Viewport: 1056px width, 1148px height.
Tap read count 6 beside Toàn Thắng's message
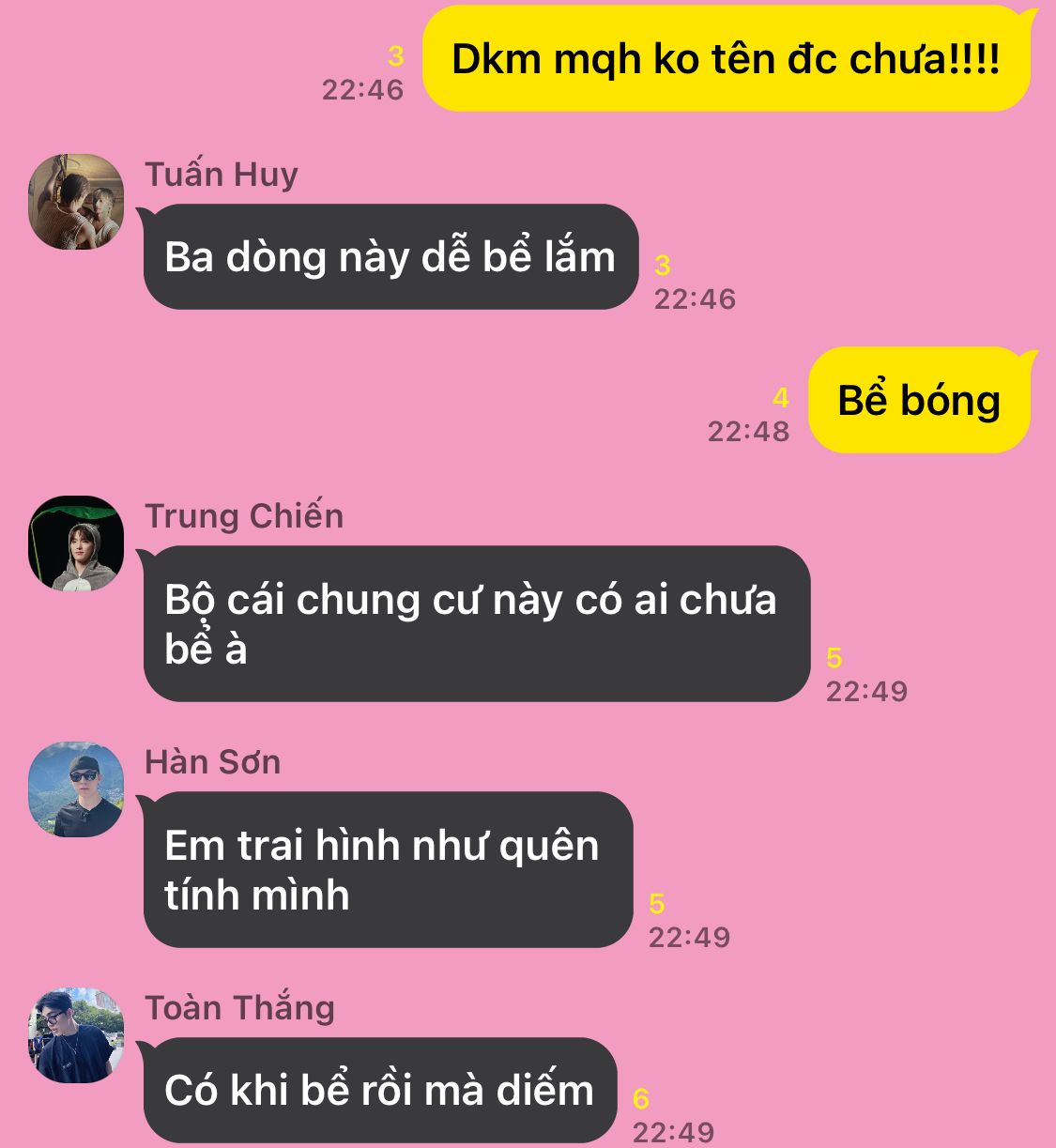click(x=641, y=1098)
